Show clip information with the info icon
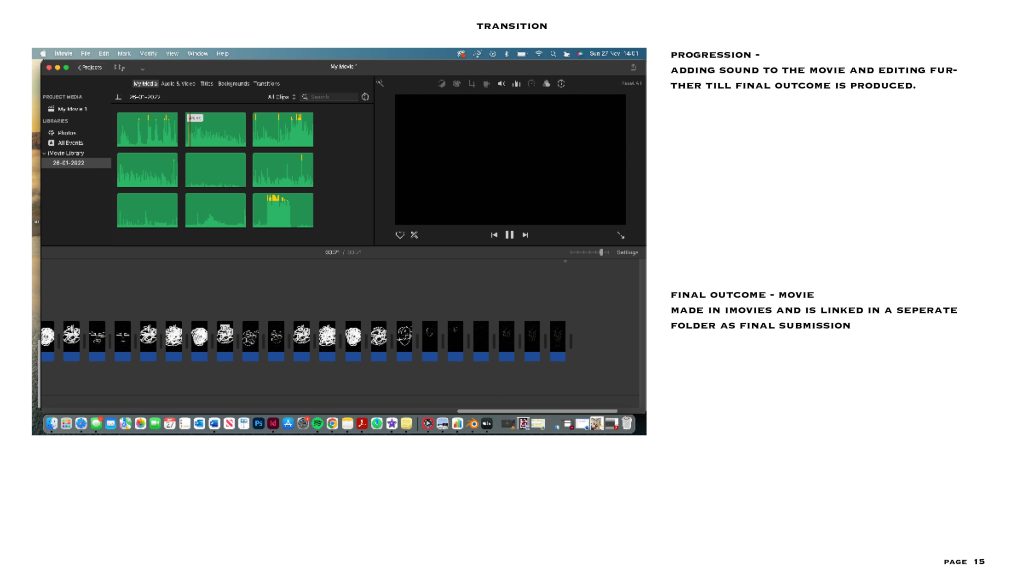Viewport: 1024px width, 576px height. (x=561, y=84)
